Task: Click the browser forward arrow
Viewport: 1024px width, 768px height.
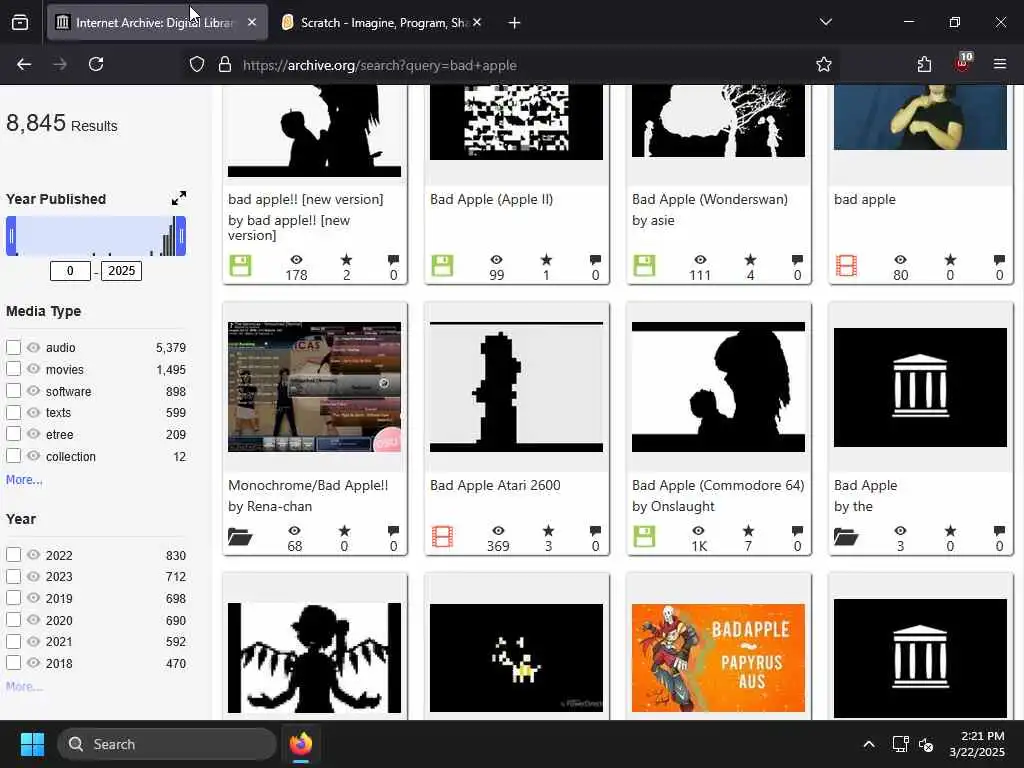Action: tap(60, 64)
